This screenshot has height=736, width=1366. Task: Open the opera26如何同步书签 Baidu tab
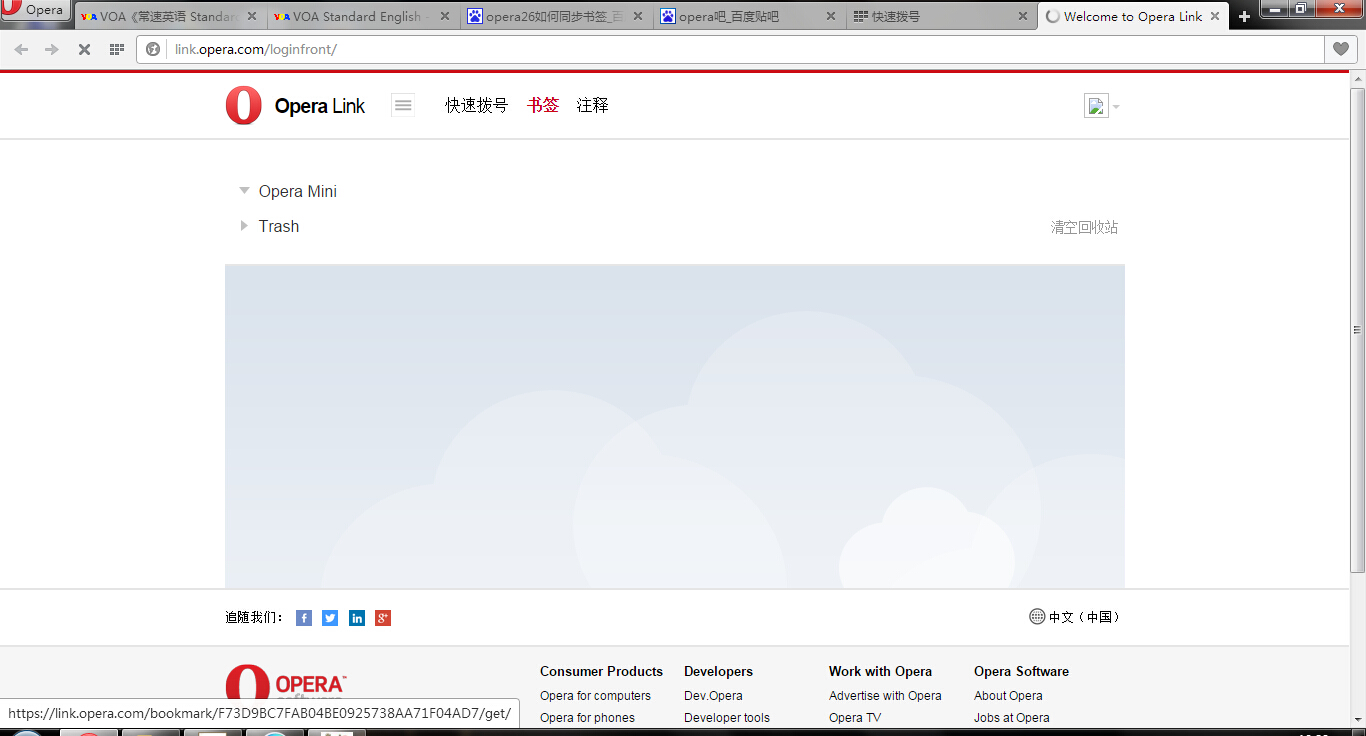click(555, 16)
